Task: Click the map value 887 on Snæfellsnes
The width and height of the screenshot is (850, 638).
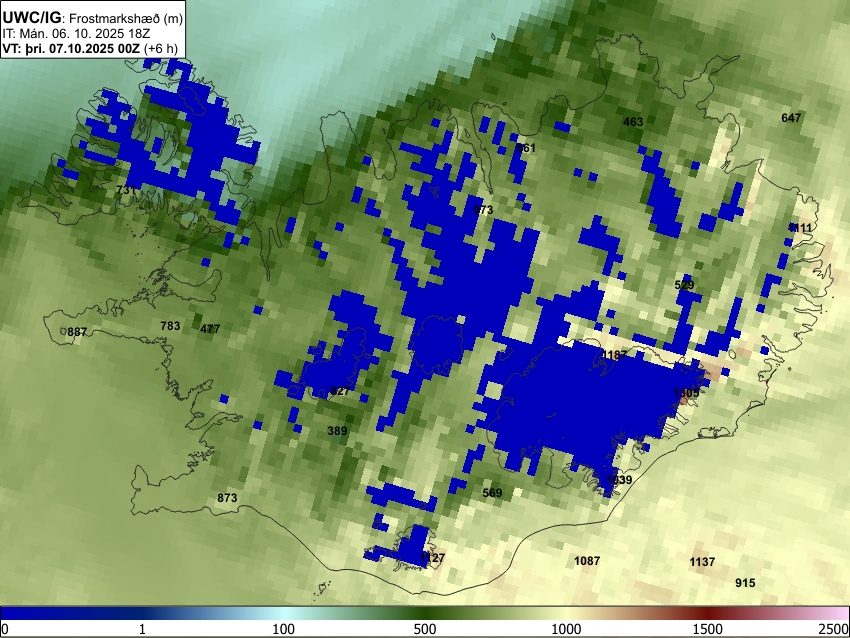Action: (77, 332)
